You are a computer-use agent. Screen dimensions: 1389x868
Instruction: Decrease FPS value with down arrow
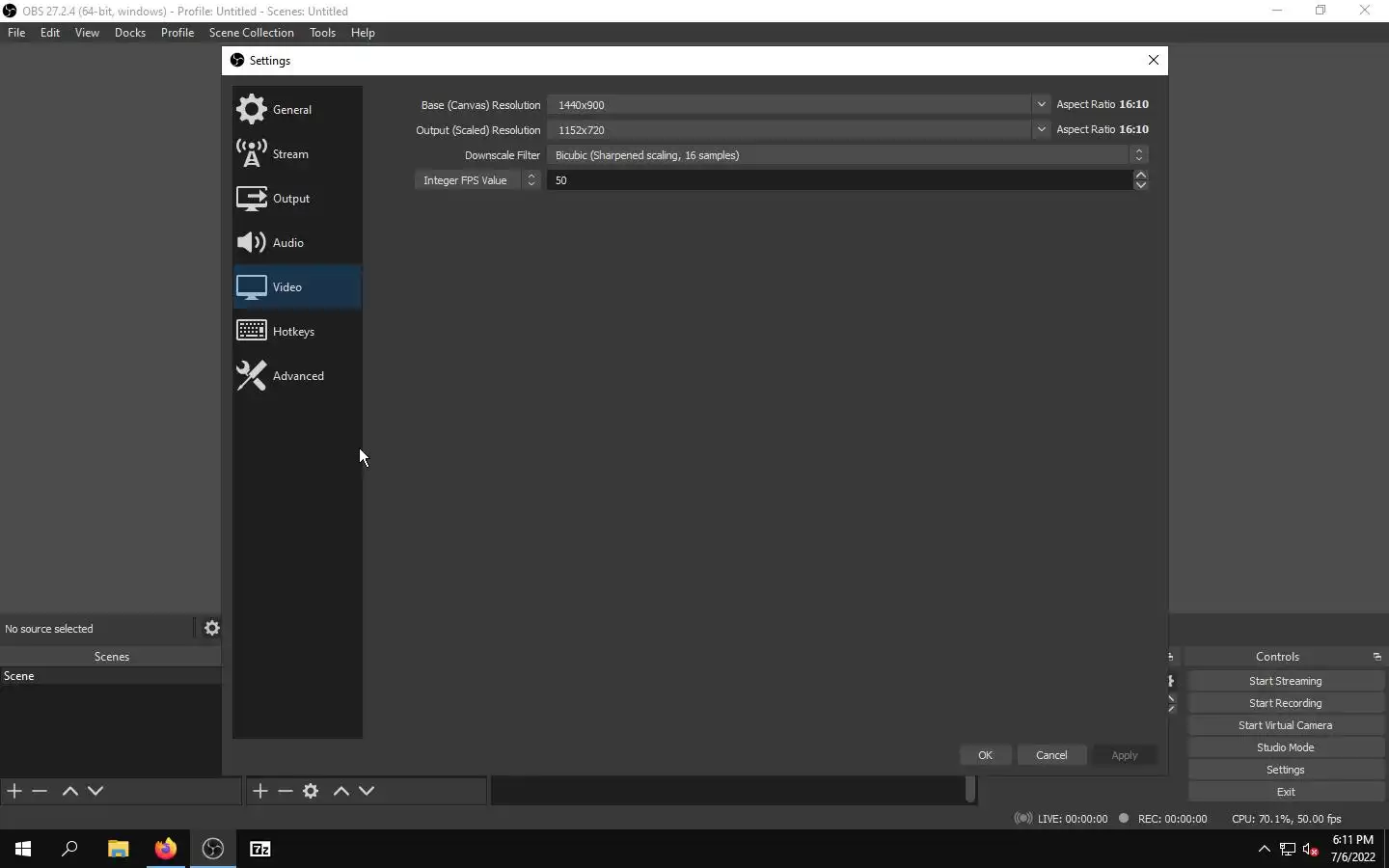(x=1141, y=185)
